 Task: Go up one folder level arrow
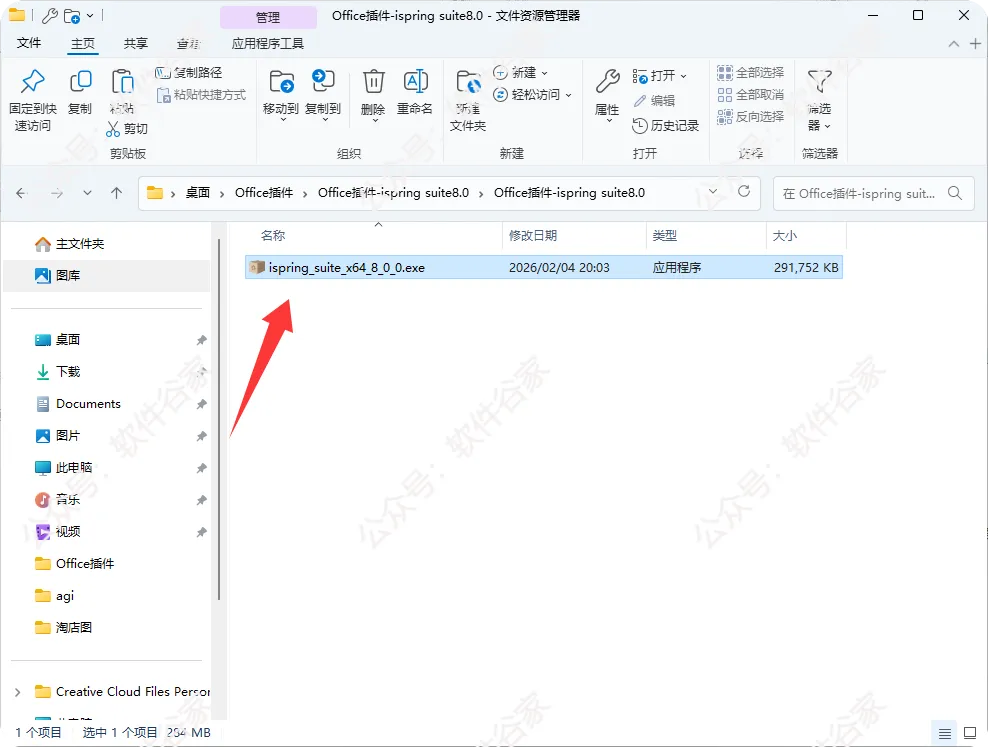click(x=117, y=193)
